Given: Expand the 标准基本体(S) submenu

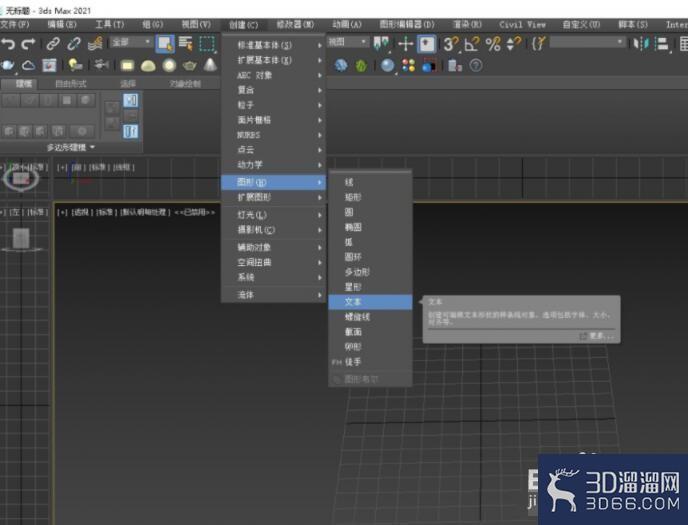Looking at the screenshot, I should pos(273,45).
